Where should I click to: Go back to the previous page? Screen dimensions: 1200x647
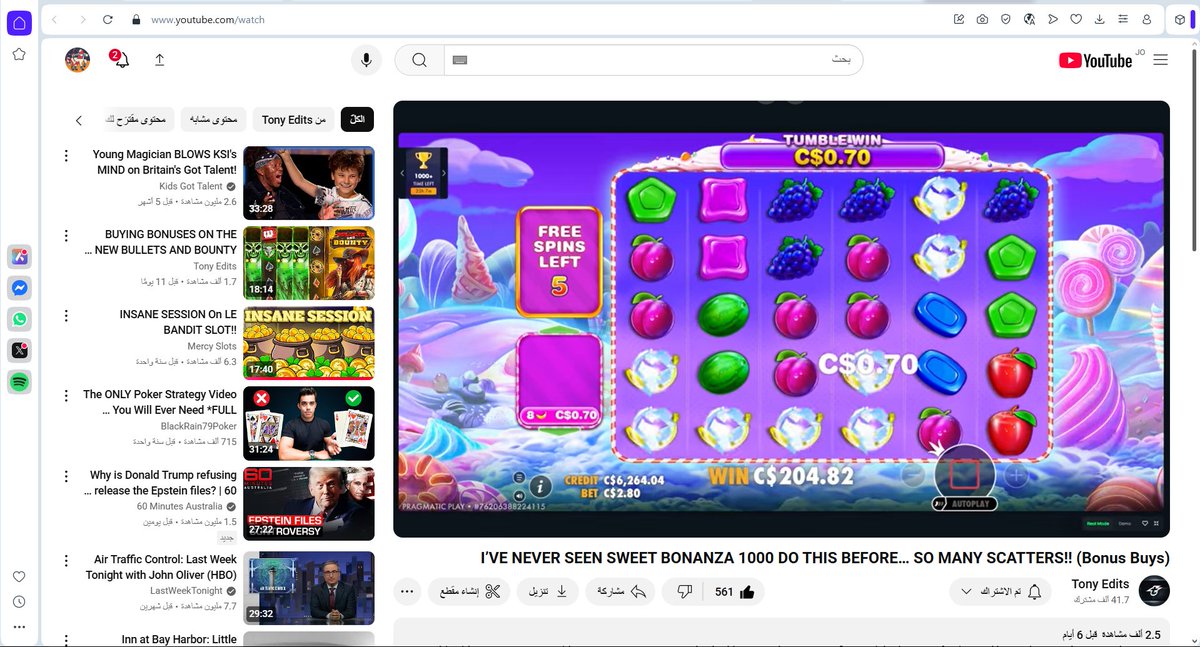(55, 19)
